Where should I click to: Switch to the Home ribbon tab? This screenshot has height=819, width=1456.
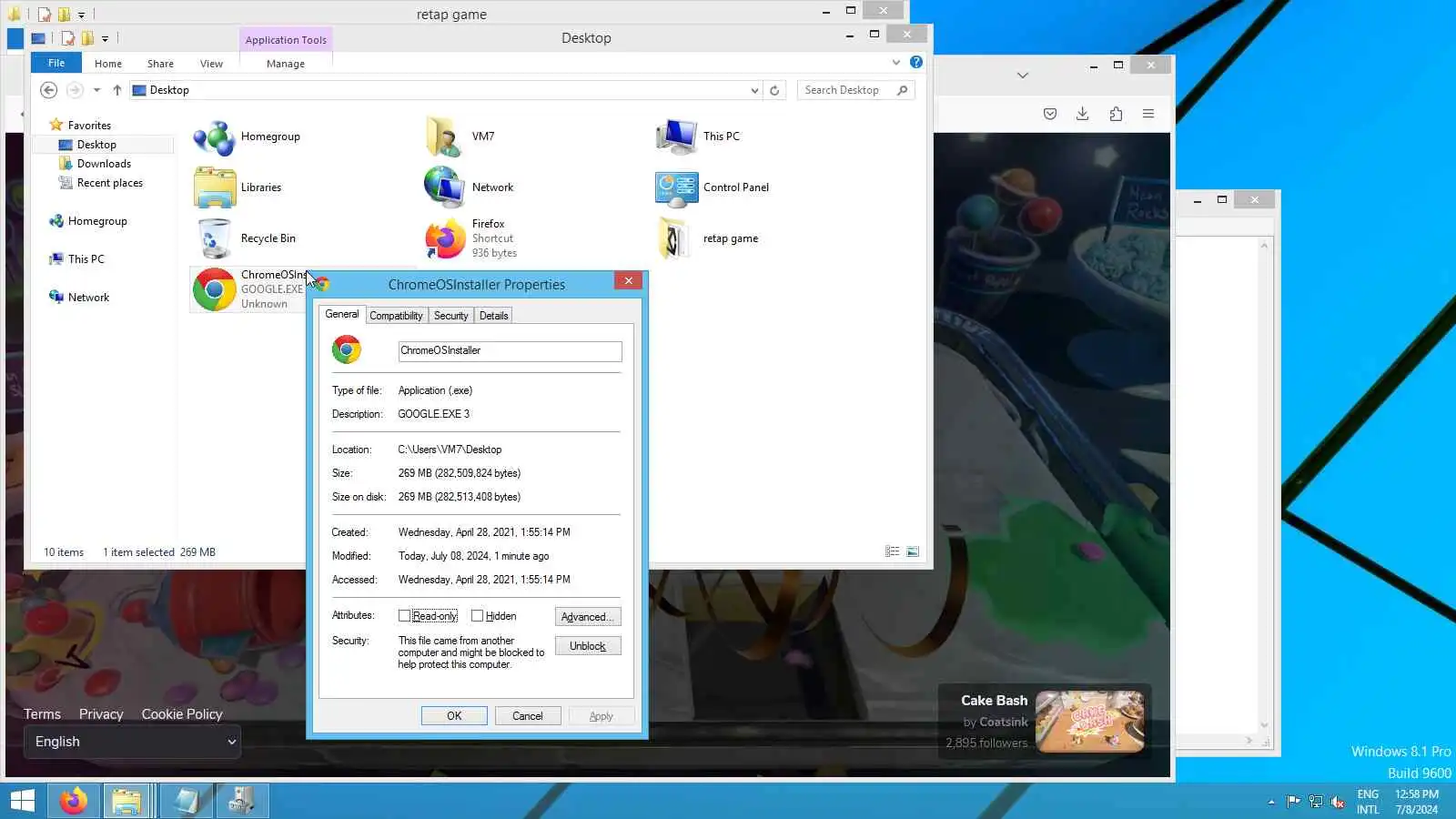(x=108, y=64)
